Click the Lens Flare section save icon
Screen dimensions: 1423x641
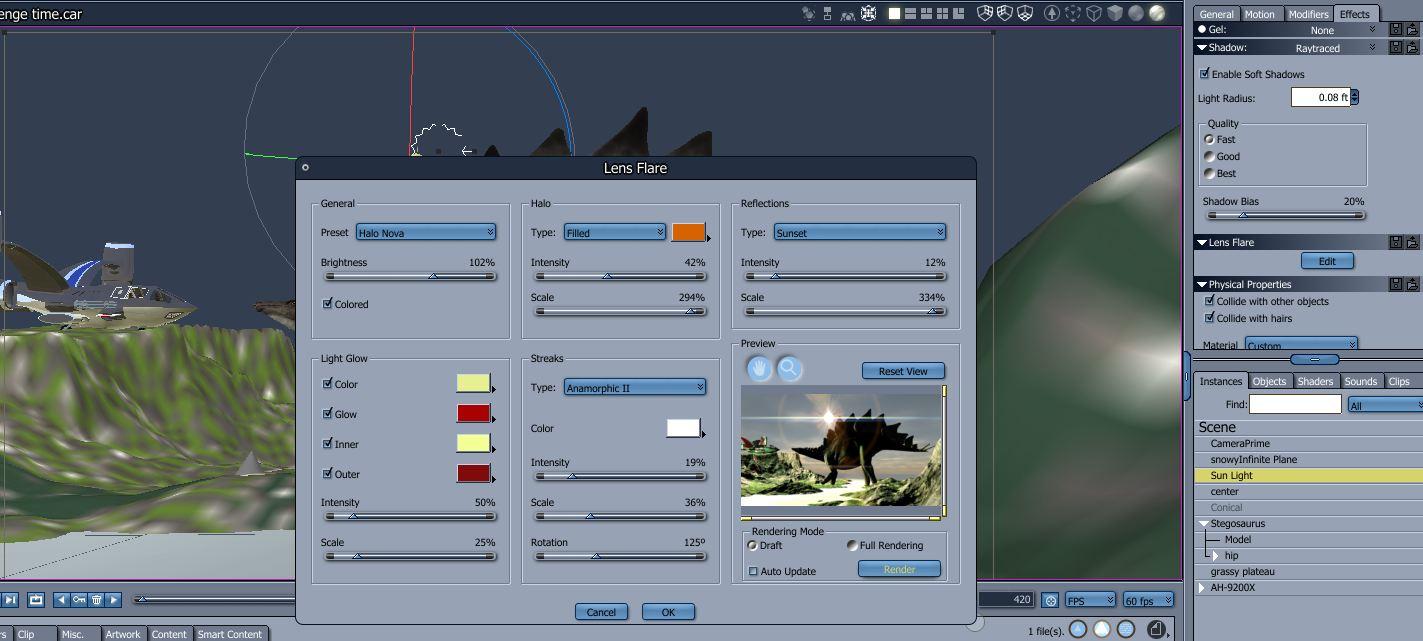click(1396, 242)
